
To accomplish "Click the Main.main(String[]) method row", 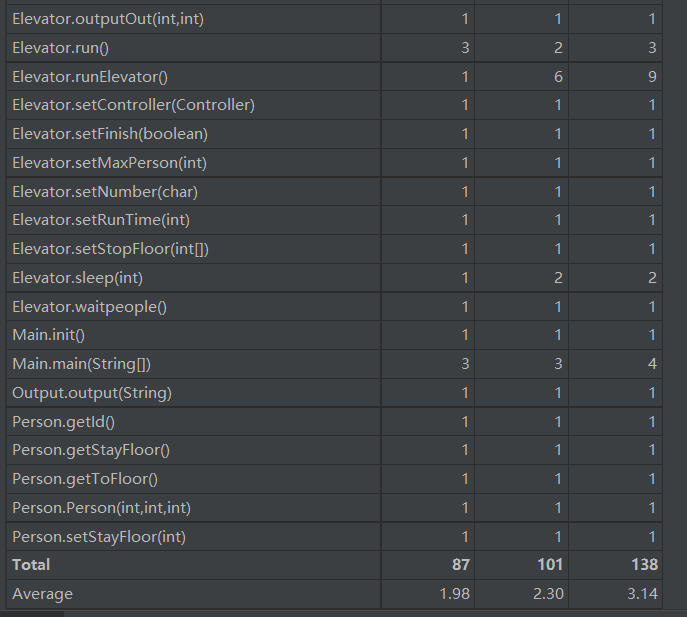I will click(81, 364).
